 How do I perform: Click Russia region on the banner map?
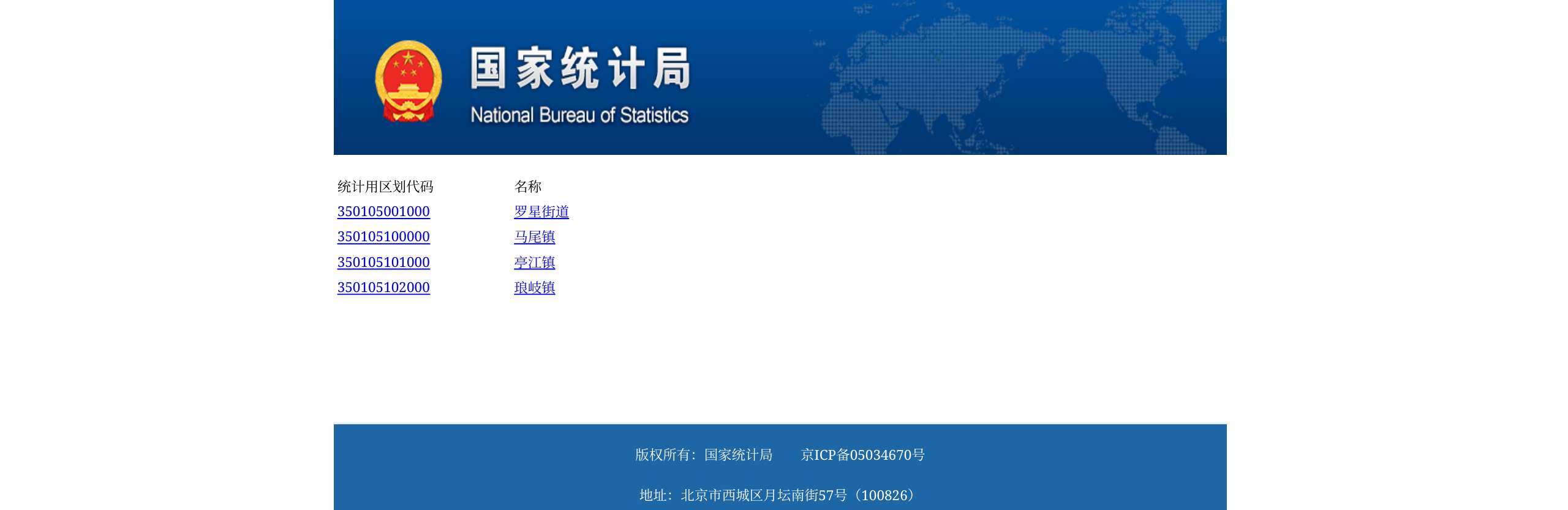(956, 37)
